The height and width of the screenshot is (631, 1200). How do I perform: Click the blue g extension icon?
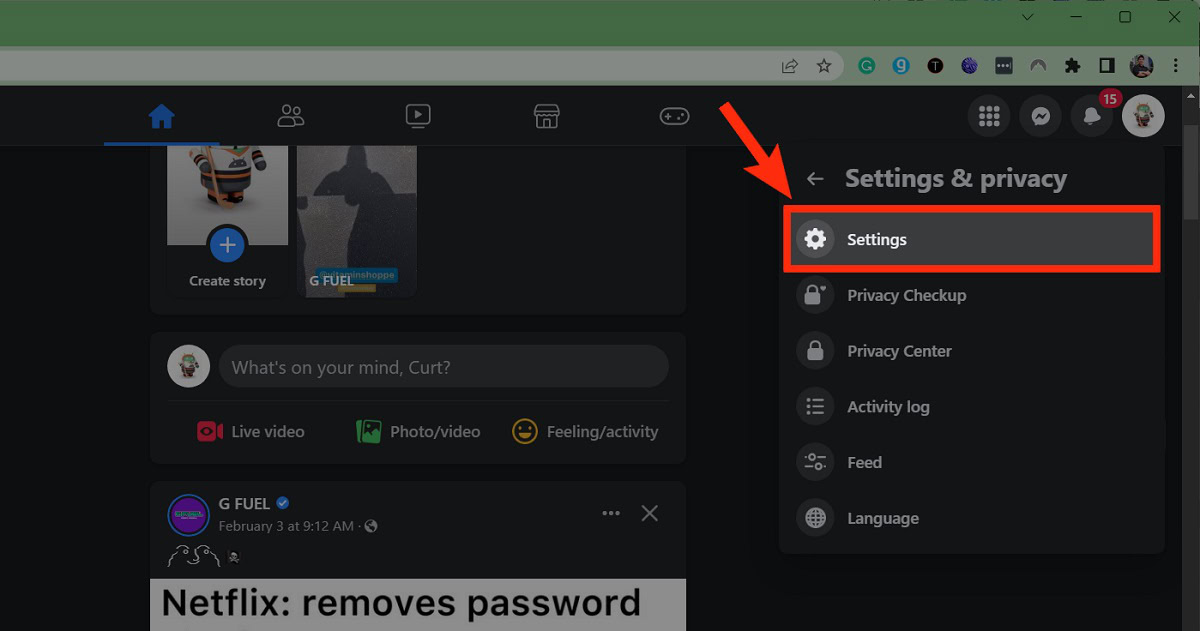901,66
